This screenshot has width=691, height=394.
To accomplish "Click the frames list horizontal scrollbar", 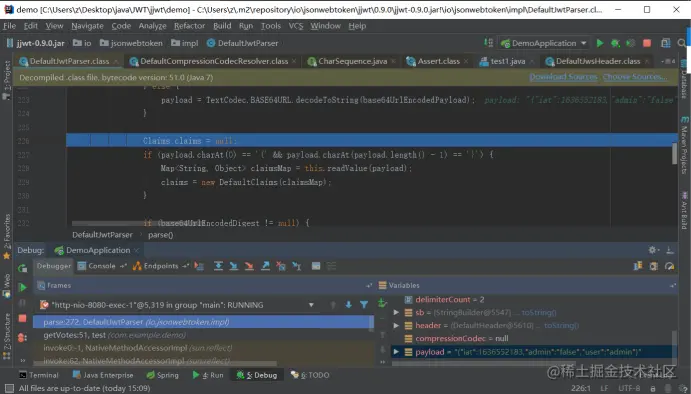I will point(156,364).
